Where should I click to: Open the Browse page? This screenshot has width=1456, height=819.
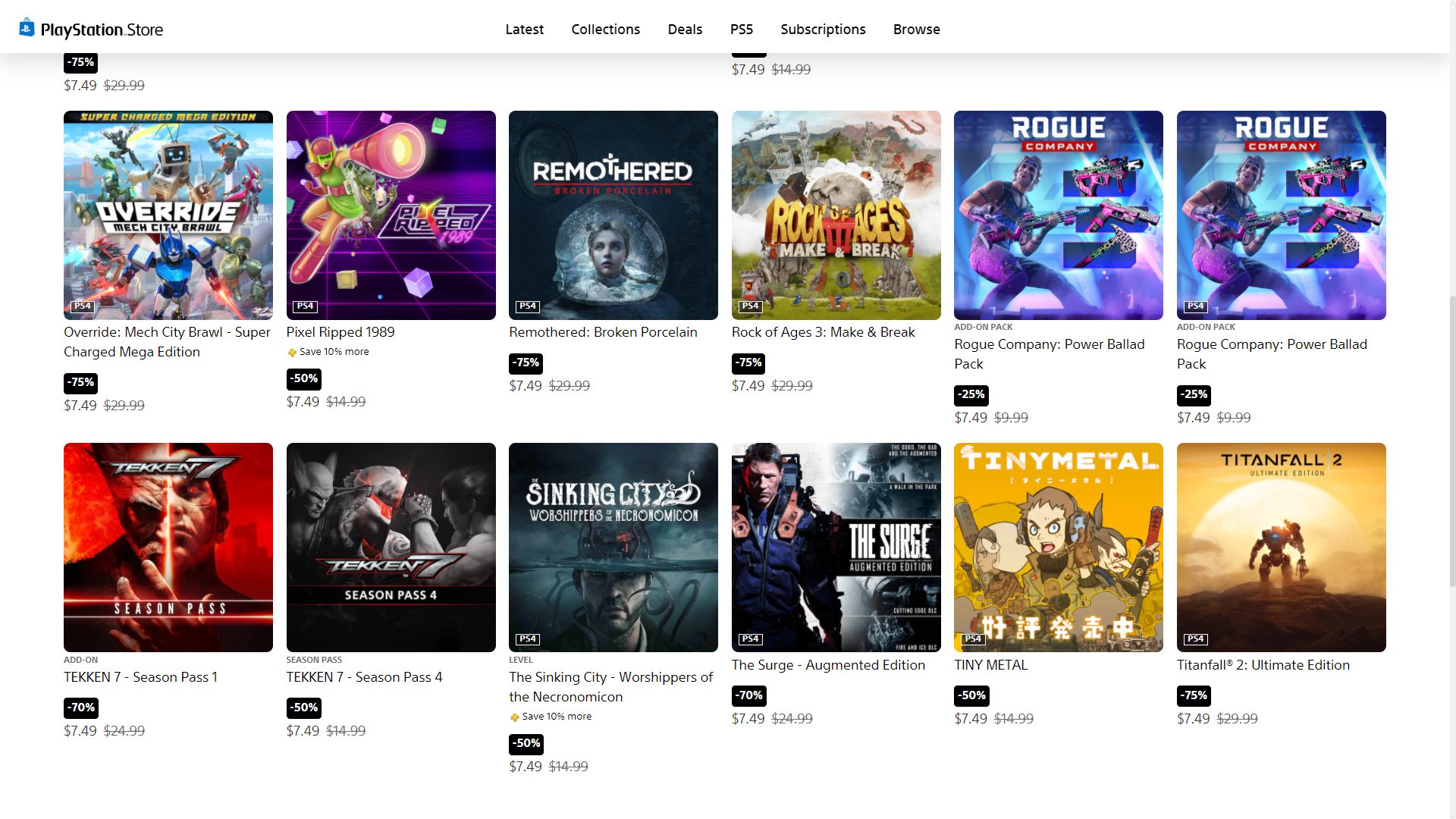(916, 30)
